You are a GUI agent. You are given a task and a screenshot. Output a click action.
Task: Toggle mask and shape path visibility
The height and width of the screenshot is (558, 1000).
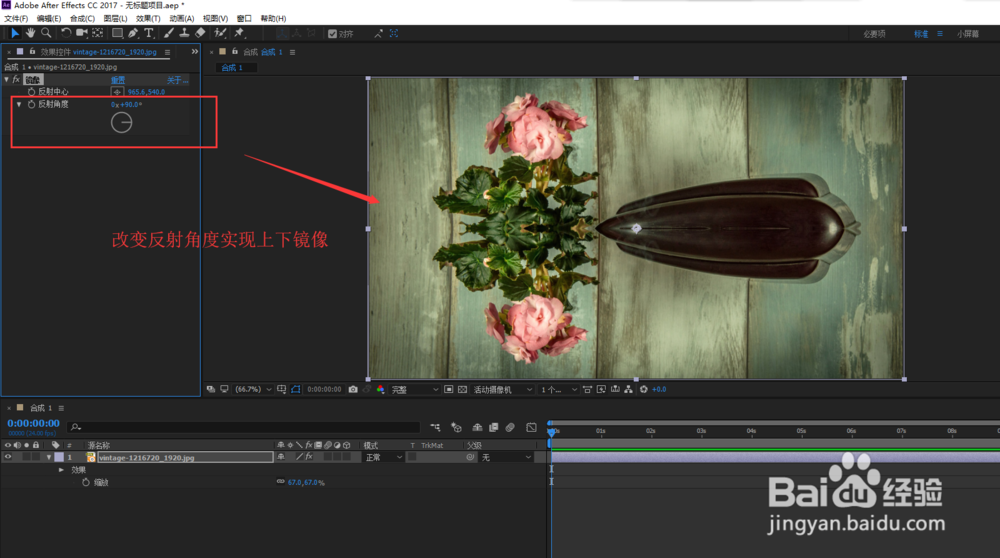click(296, 389)
